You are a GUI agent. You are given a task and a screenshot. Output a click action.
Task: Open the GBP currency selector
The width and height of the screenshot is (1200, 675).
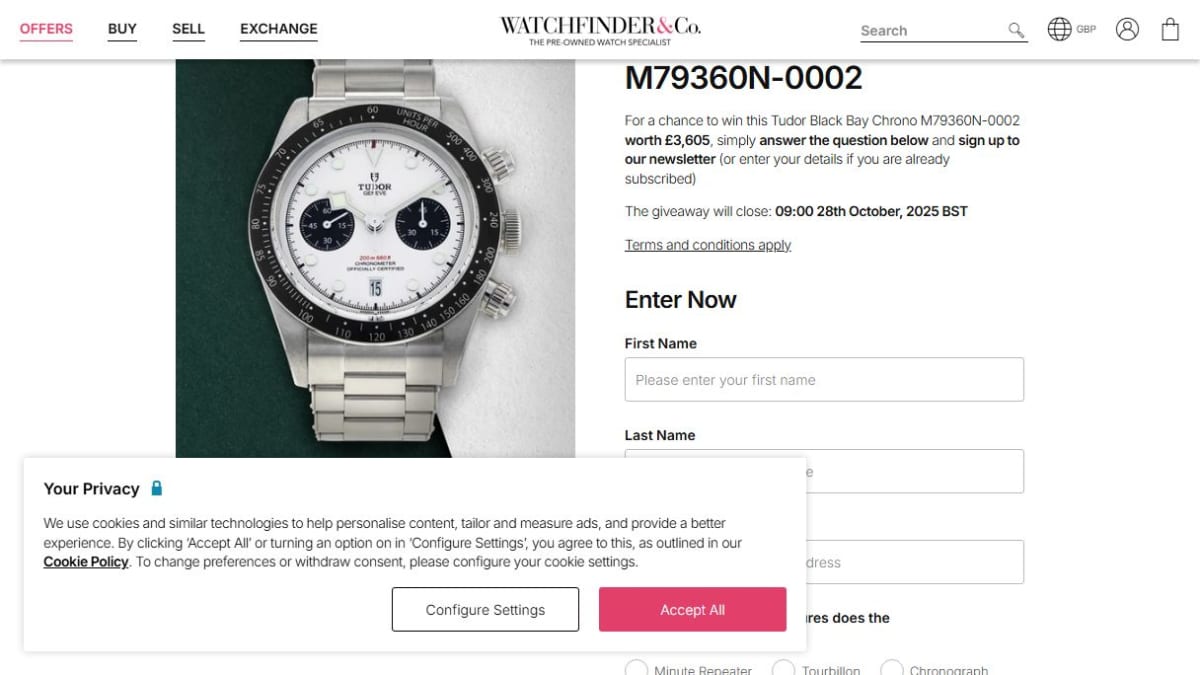point(1086,29)
